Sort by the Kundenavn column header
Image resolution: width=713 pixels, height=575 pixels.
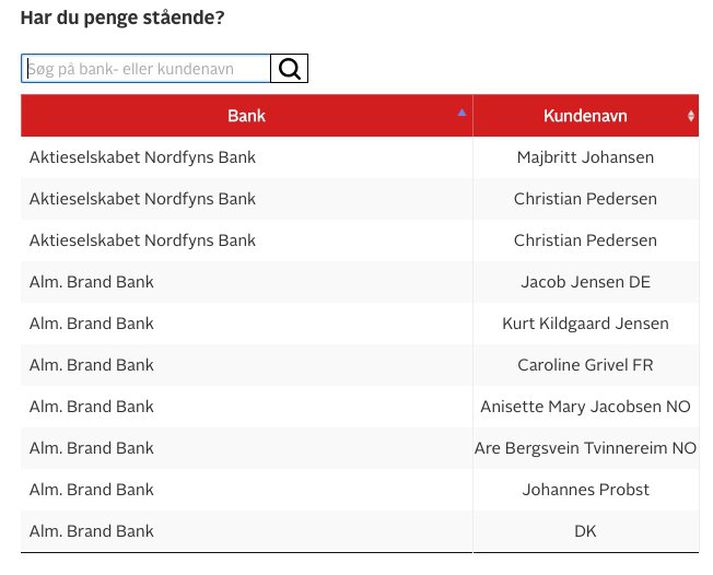tap(586, 115)
